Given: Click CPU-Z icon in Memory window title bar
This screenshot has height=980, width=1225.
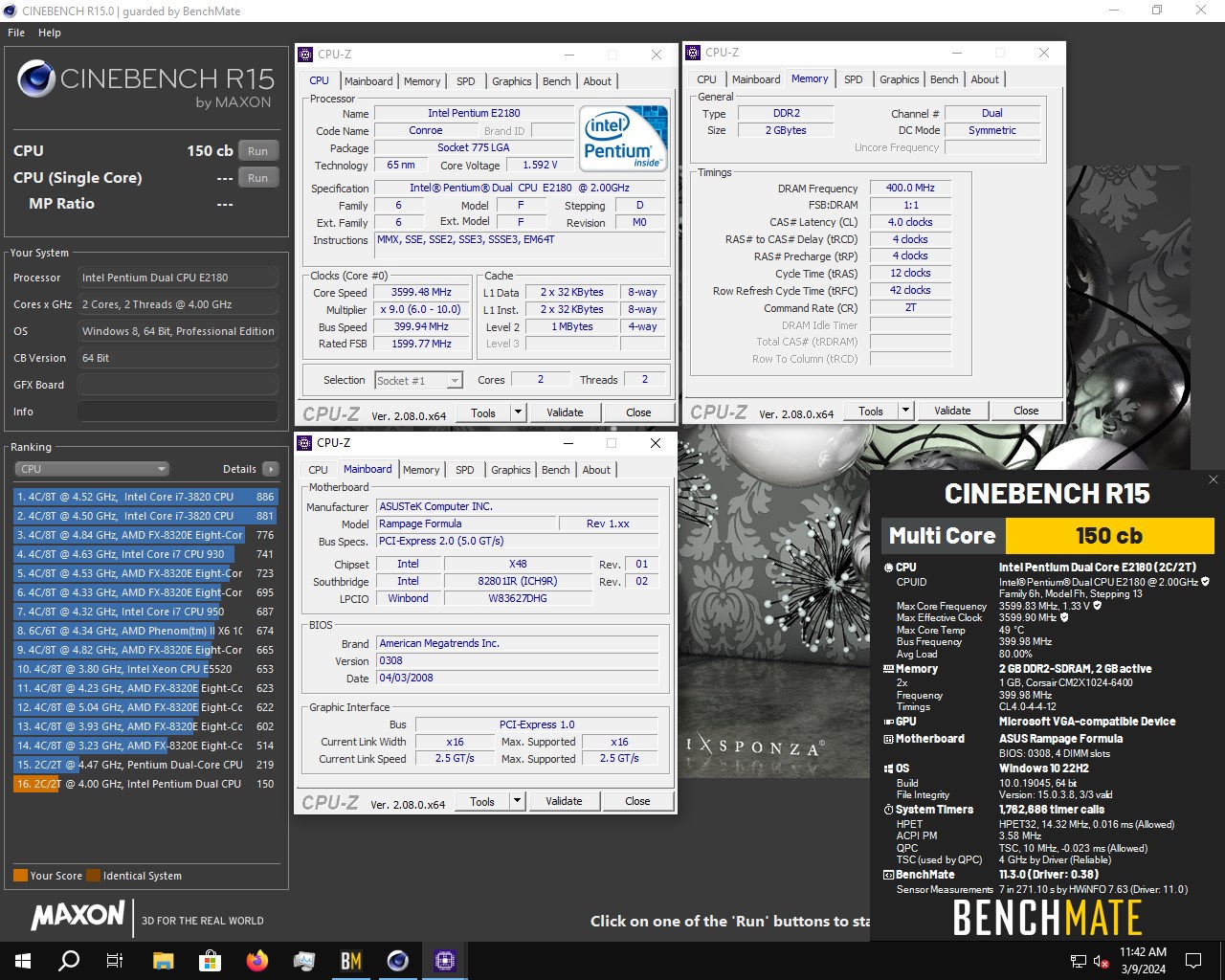Looking at the screenshot, I should tap(693, 53).
